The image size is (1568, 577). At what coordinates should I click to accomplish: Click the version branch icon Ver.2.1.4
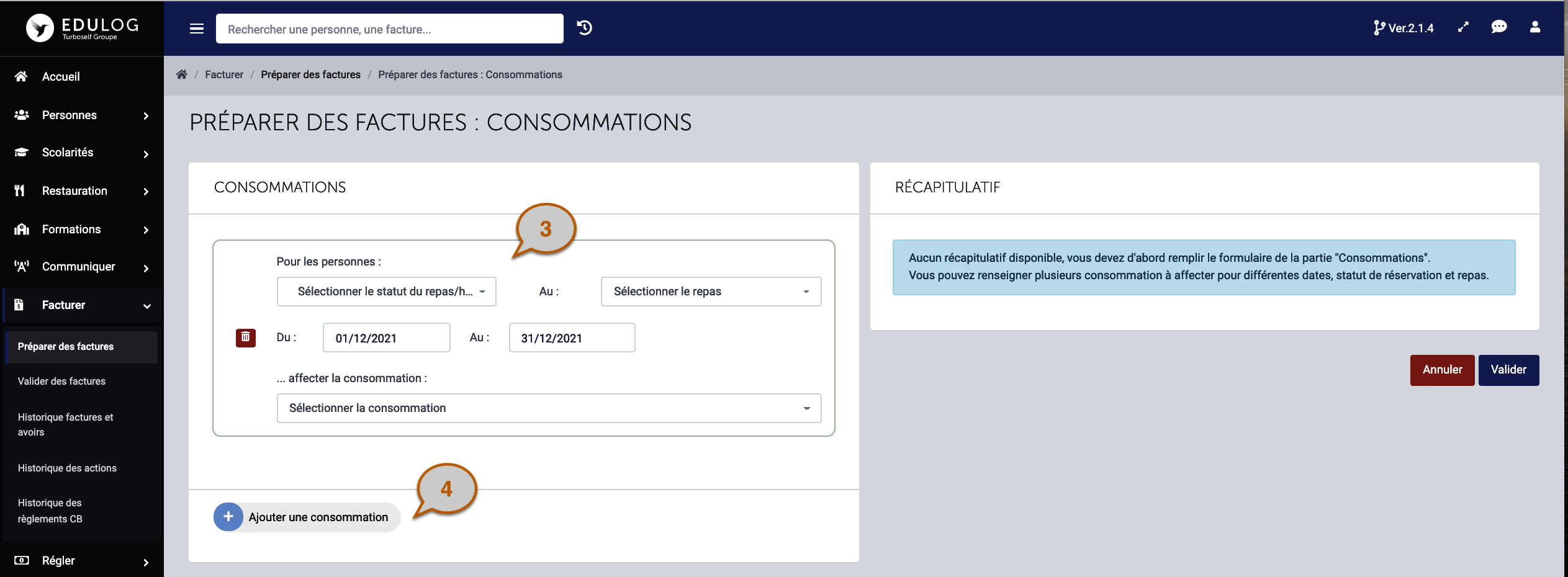click(1404, 28)
